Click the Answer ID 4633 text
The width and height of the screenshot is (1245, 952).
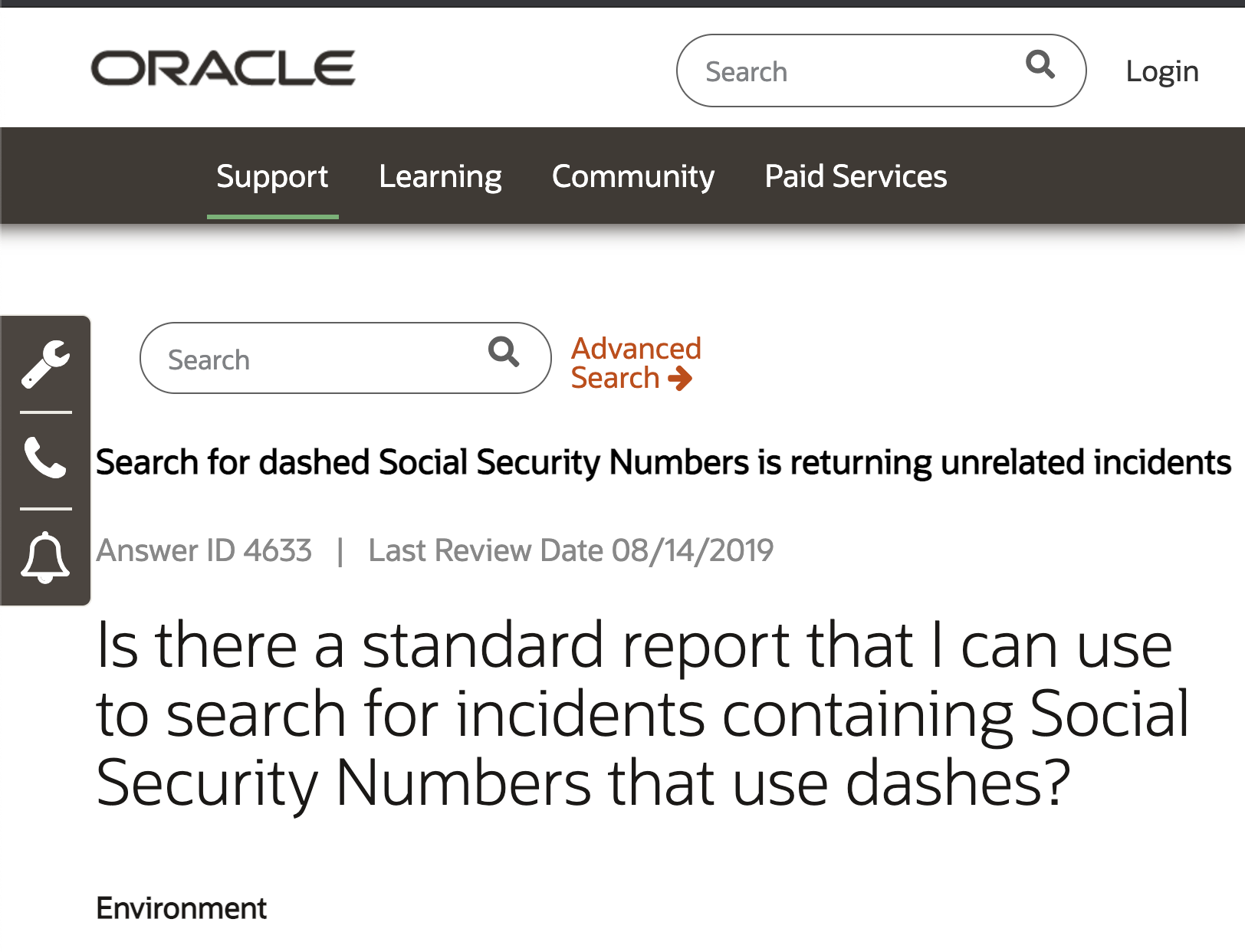tap(204, 550)
